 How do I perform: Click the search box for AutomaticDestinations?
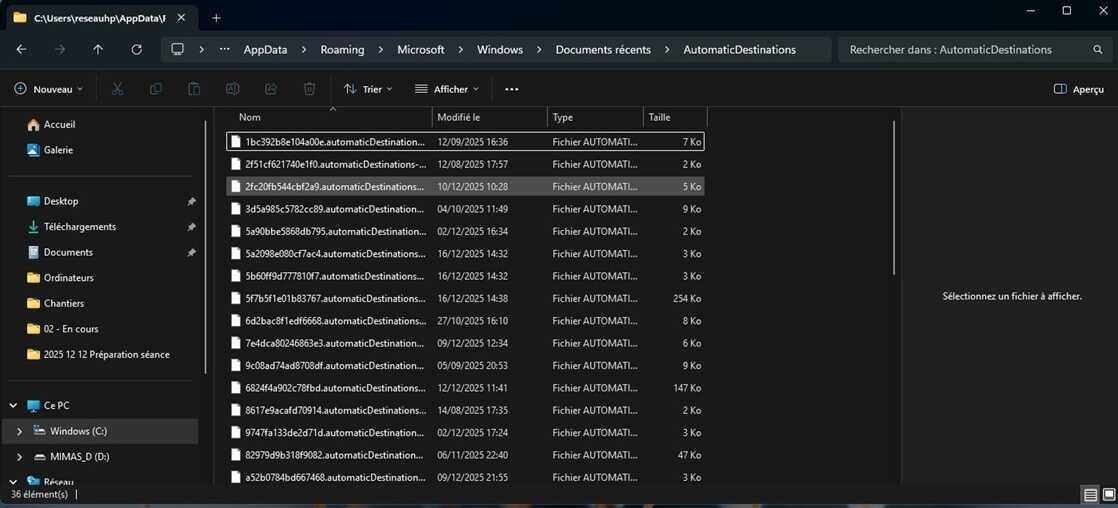pos(960,49)
